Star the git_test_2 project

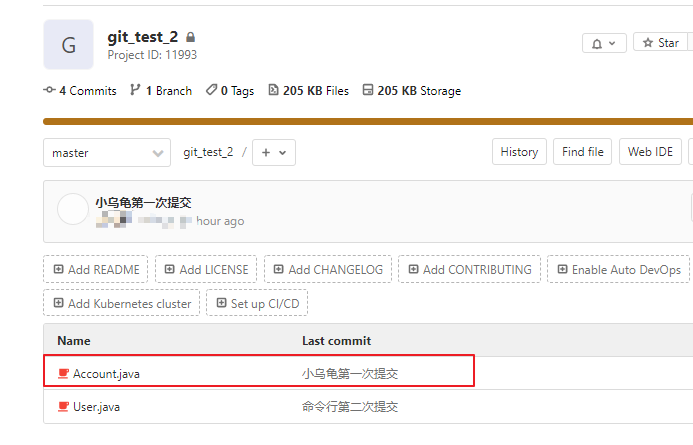660,42
